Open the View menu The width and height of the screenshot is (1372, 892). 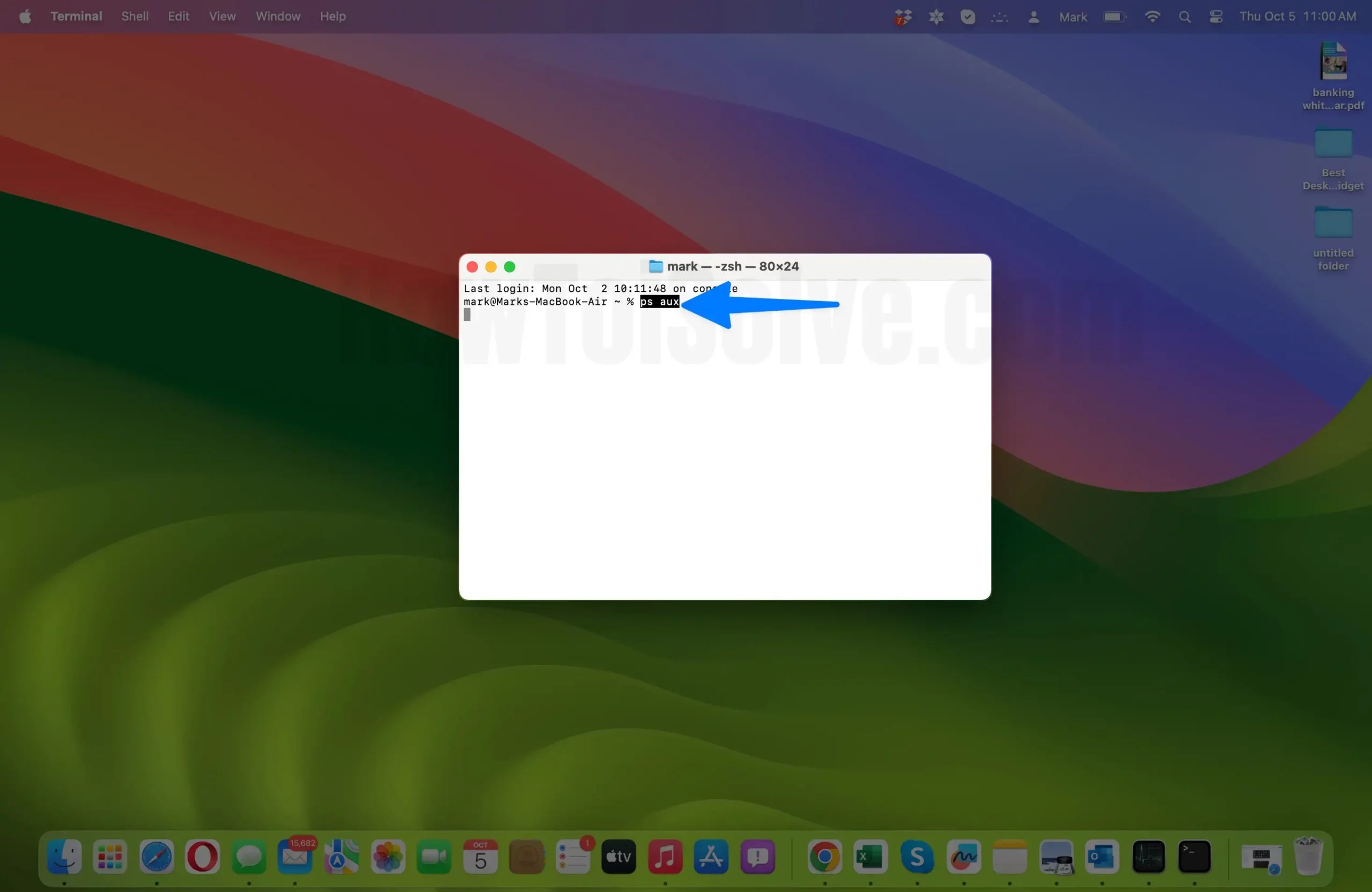[222, 16]
